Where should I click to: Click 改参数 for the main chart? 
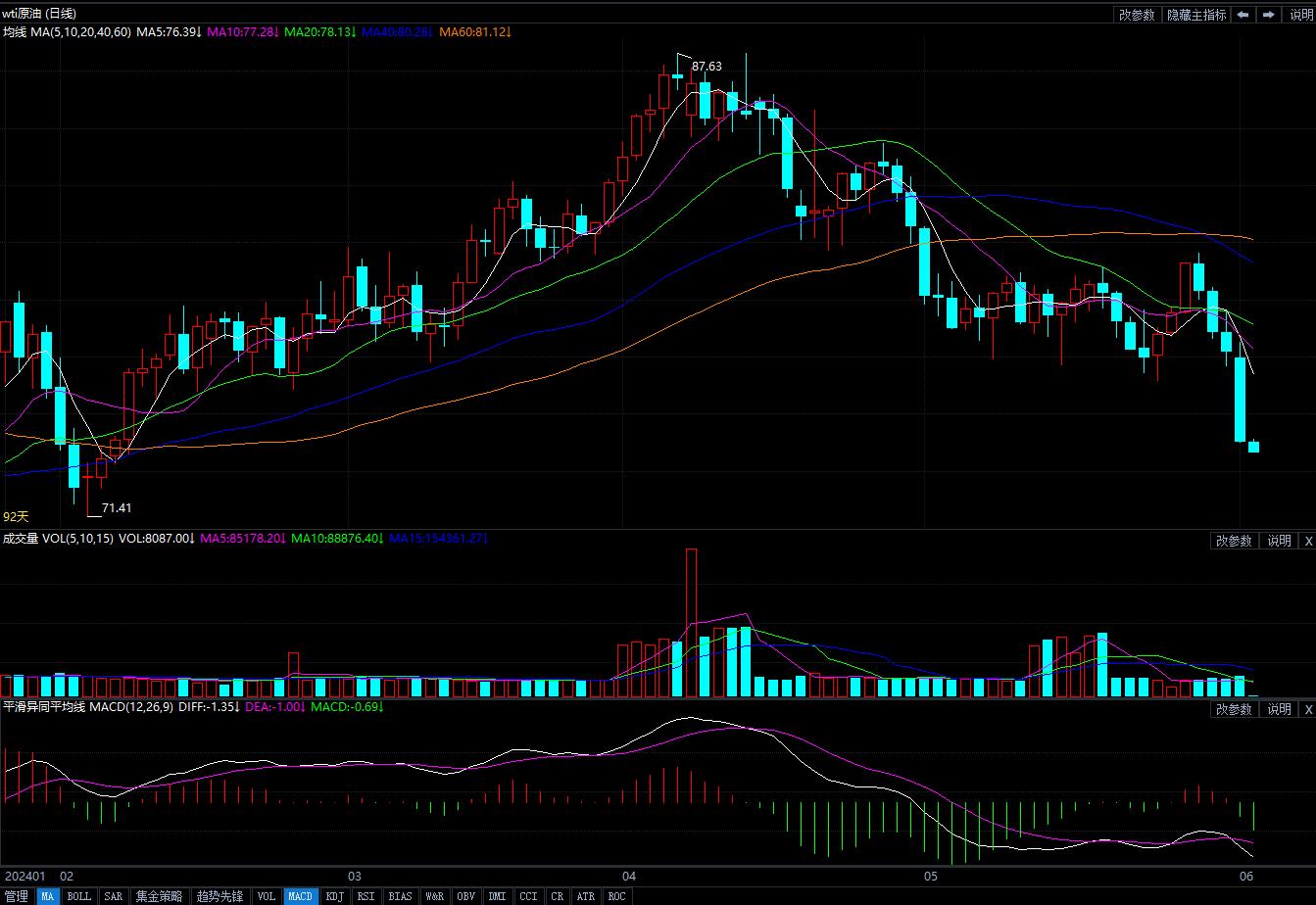point(1138,15)
